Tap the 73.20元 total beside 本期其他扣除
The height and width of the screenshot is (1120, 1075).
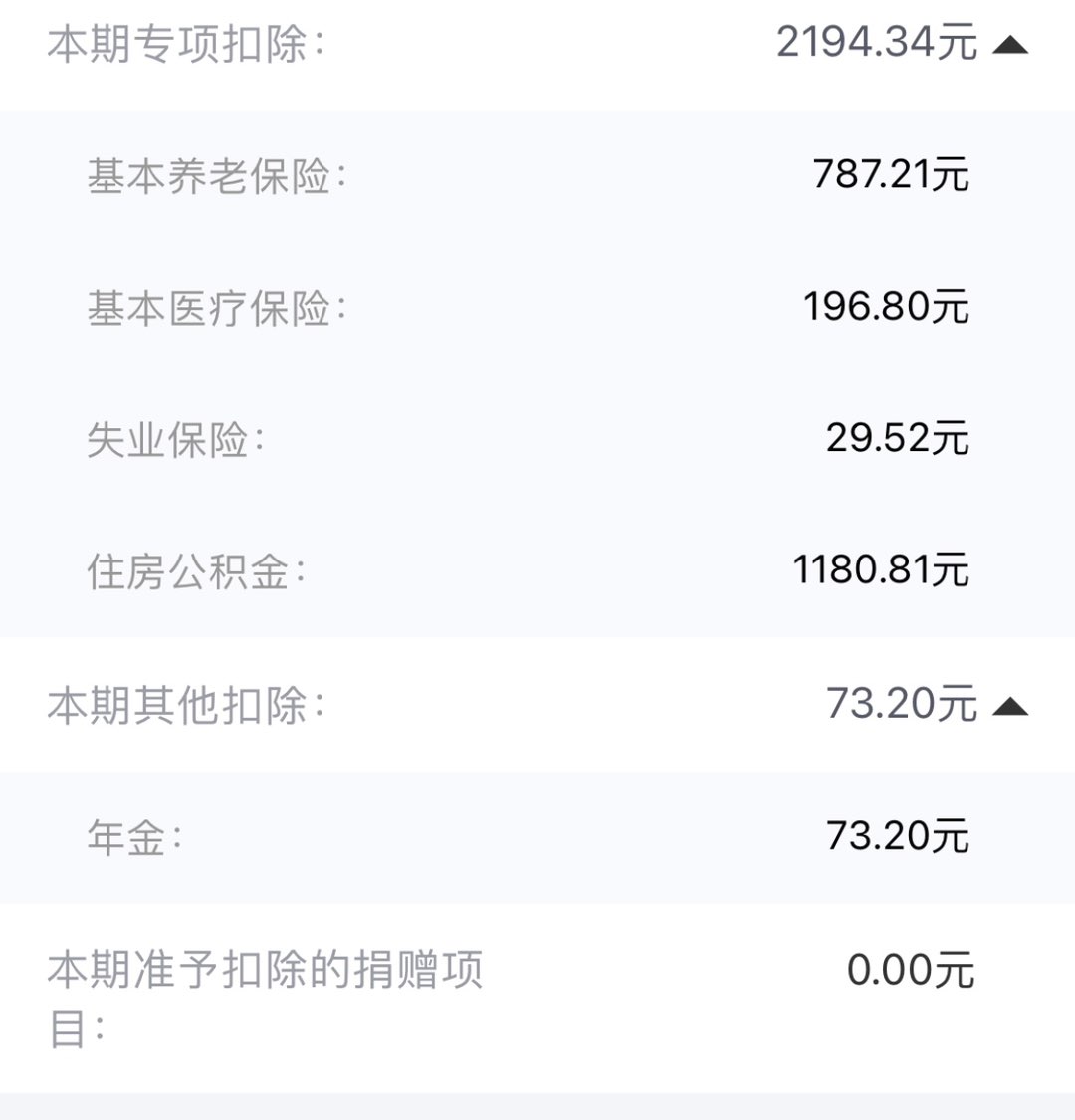pos(902,704)
